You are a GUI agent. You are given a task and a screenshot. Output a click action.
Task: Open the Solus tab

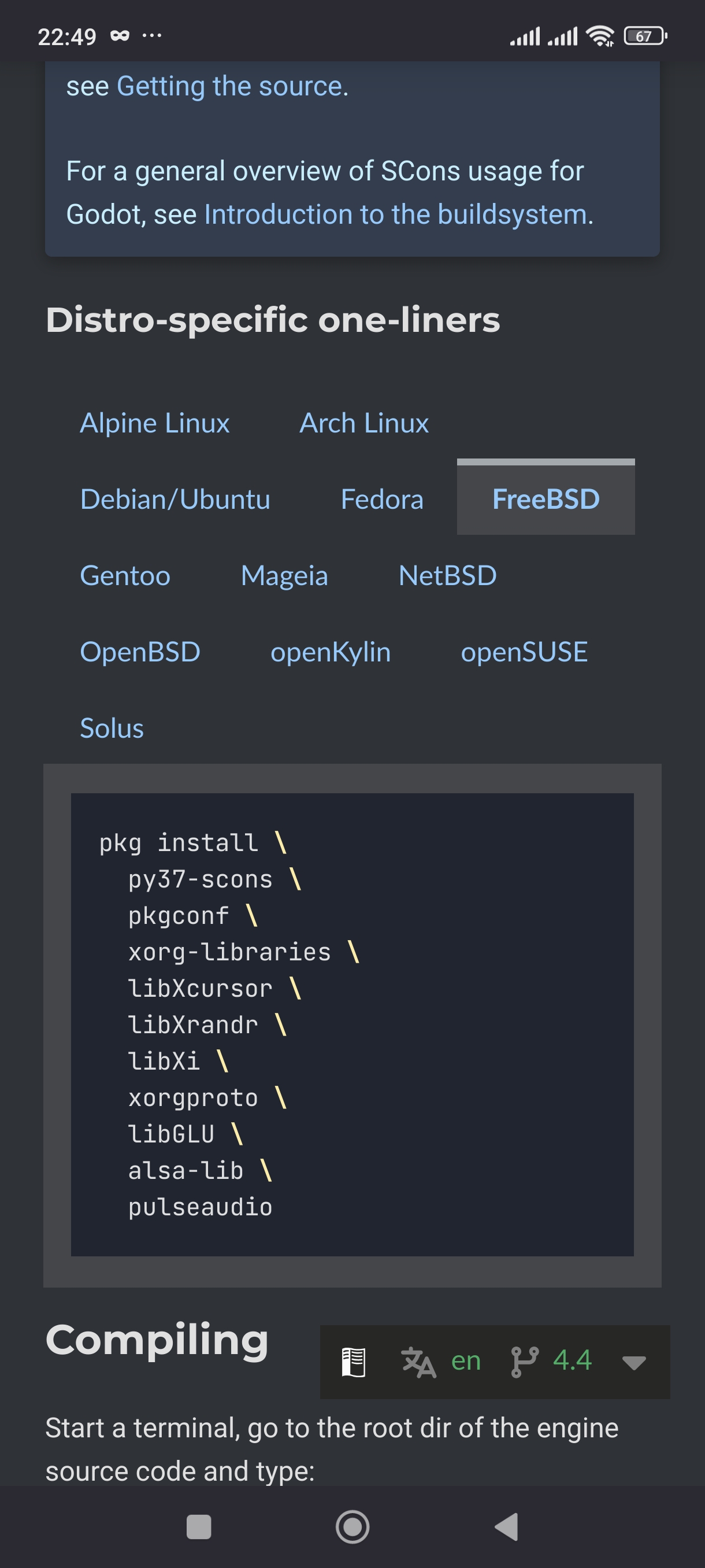pyautogui.click(x=112, y=728)
